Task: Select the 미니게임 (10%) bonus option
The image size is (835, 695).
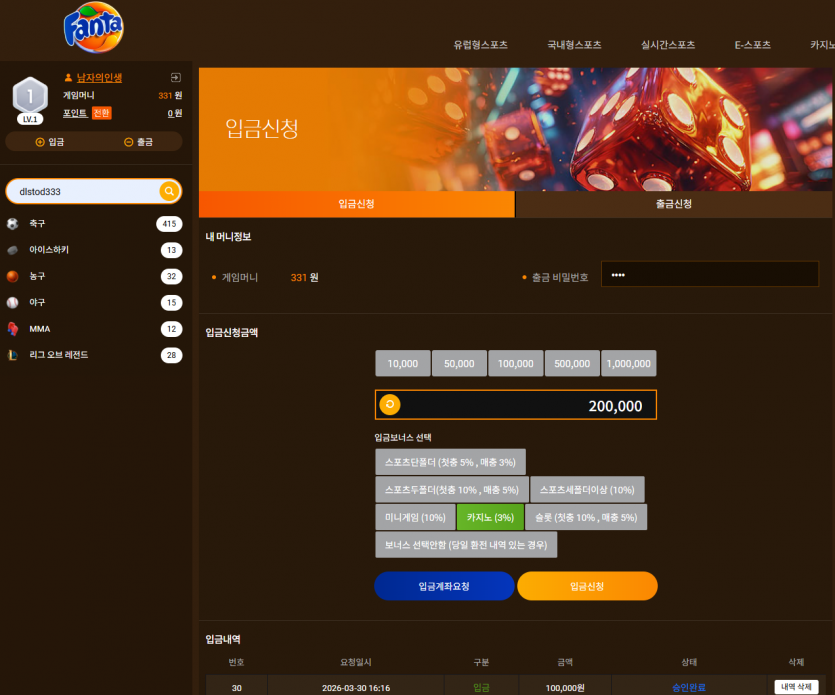Action: coord(415,517)
